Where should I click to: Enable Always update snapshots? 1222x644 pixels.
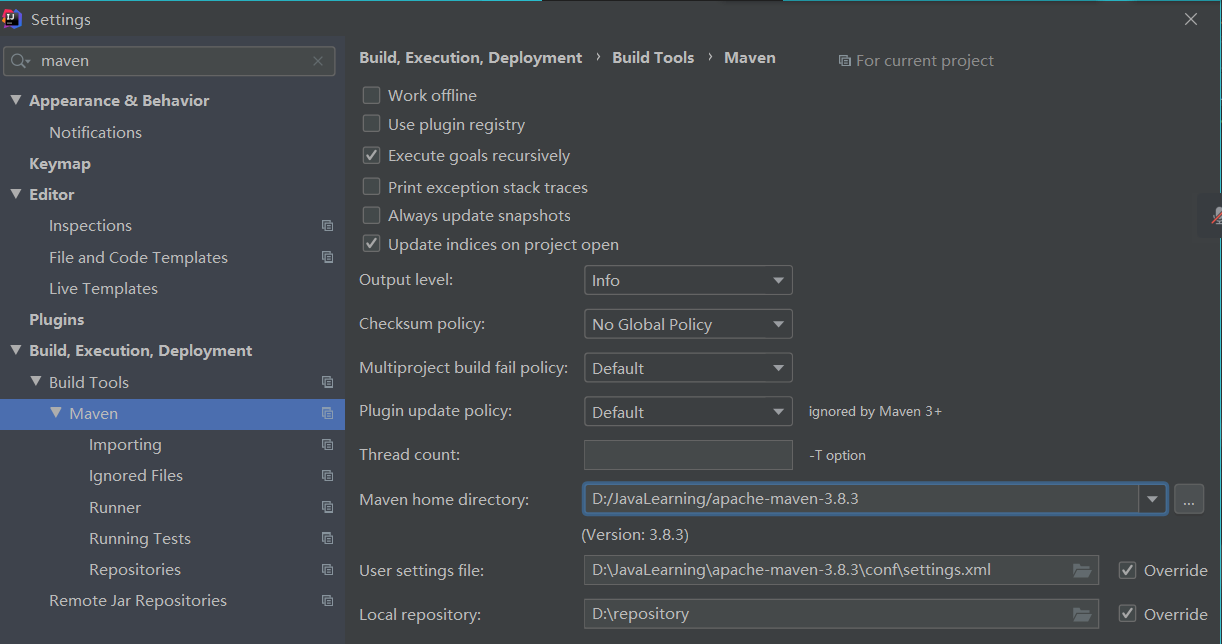(371, 215)
